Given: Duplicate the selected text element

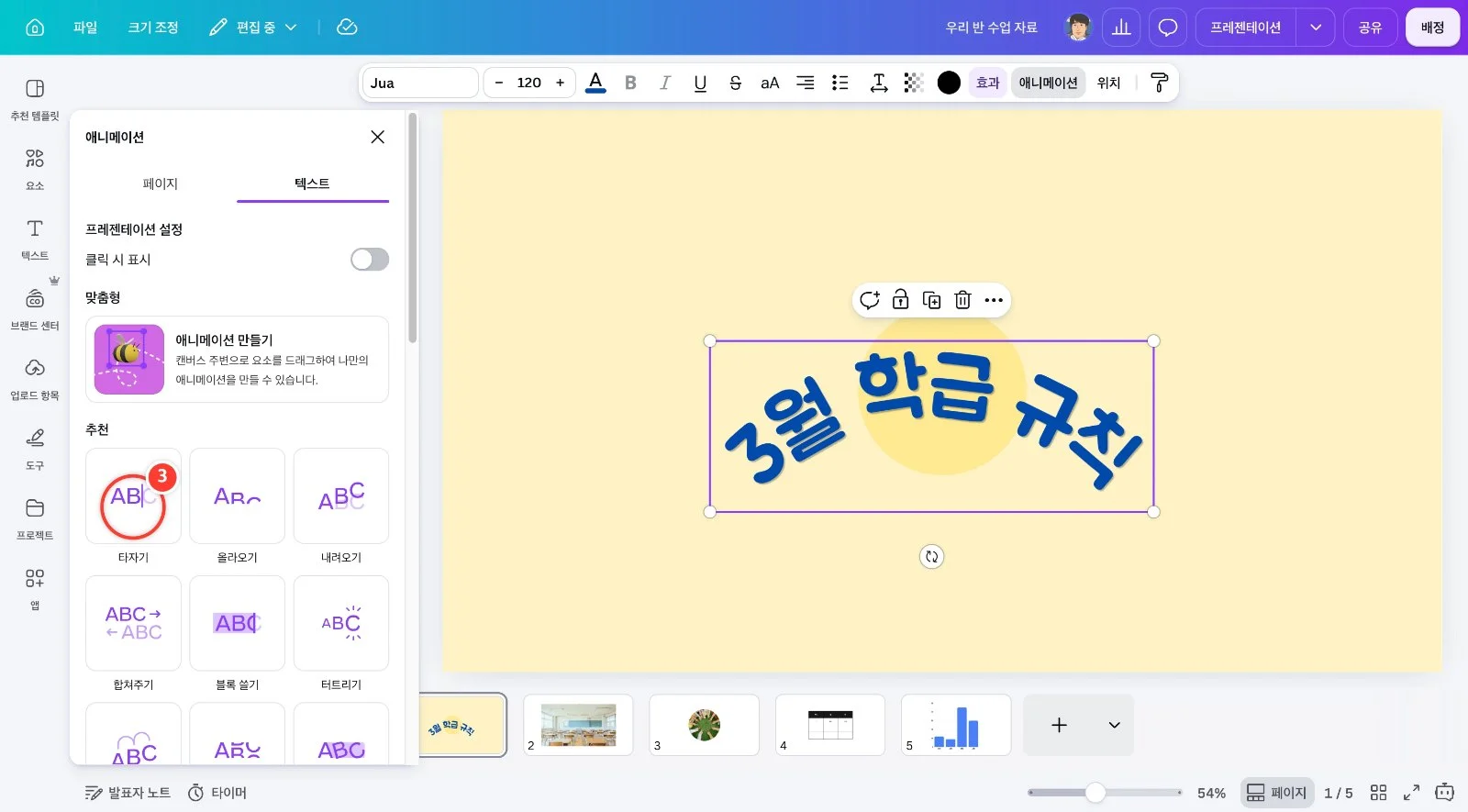Looking at the screenshot, I should pos(931,300).
